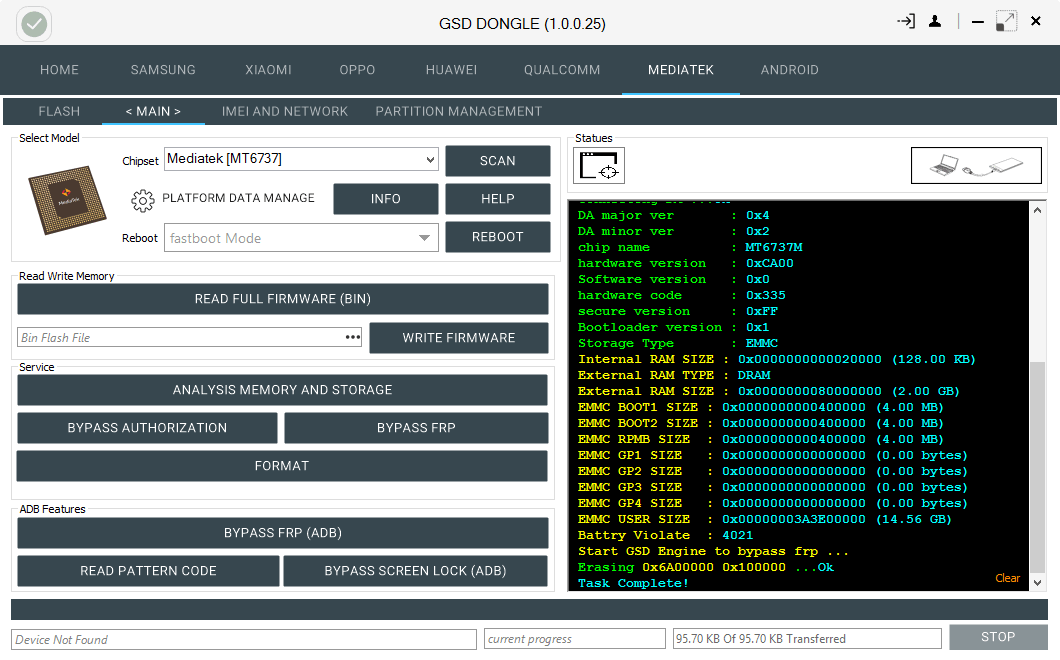Click READ FULL FIRMWARE (BIN) button
The image size is (1060, 660).
tap(283, 299)
